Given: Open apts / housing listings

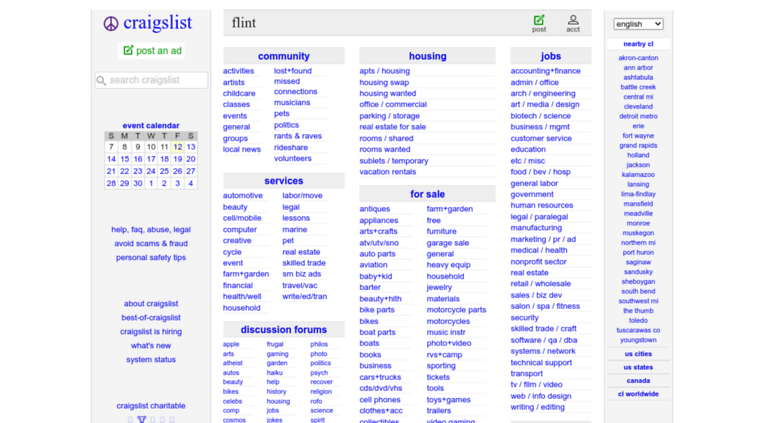Looking at the screenshot, I should point(385,71).
